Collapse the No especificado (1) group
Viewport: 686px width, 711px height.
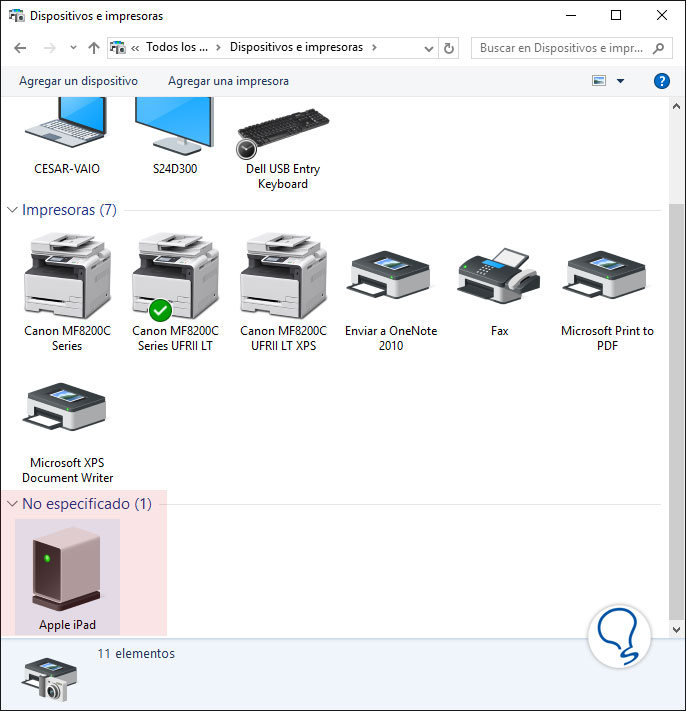coord(13,503)
